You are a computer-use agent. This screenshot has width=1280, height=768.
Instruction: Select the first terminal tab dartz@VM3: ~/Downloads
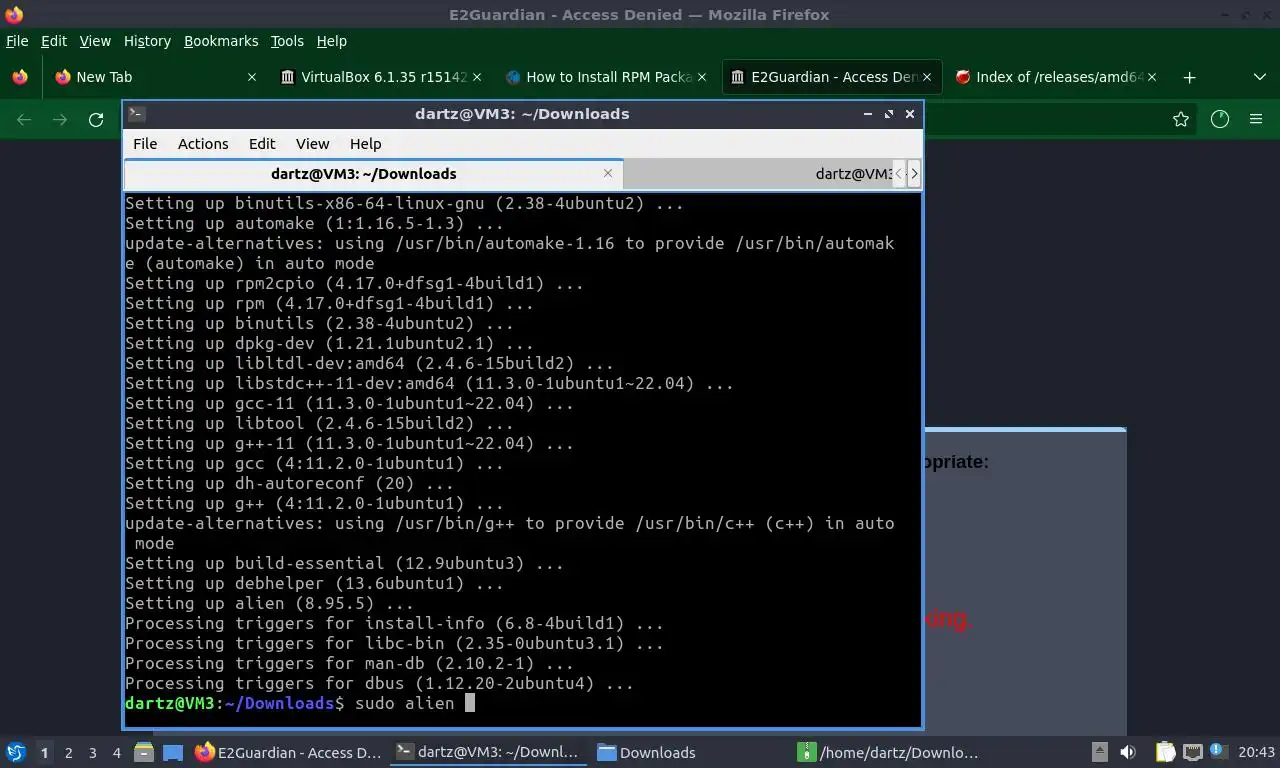click(373, 174)
